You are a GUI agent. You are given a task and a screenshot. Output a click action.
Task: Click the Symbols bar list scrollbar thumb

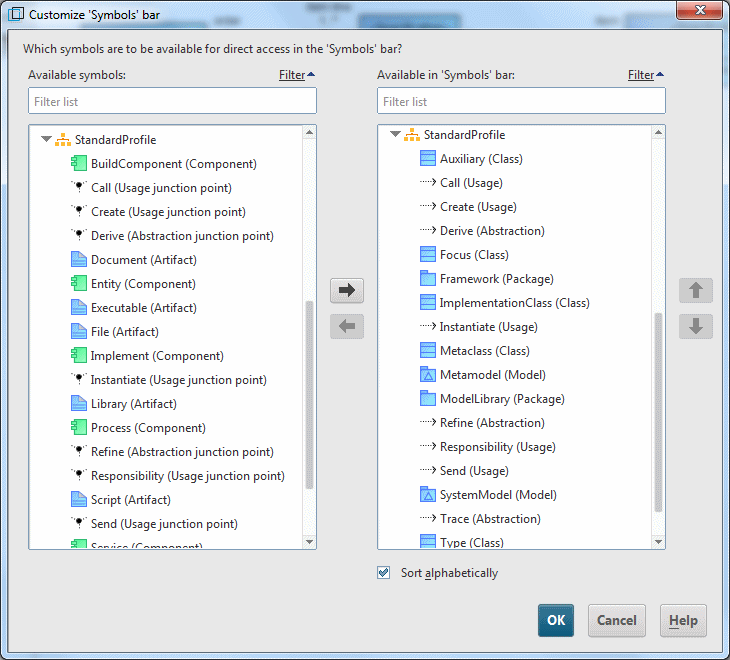(x=658, y=412)
